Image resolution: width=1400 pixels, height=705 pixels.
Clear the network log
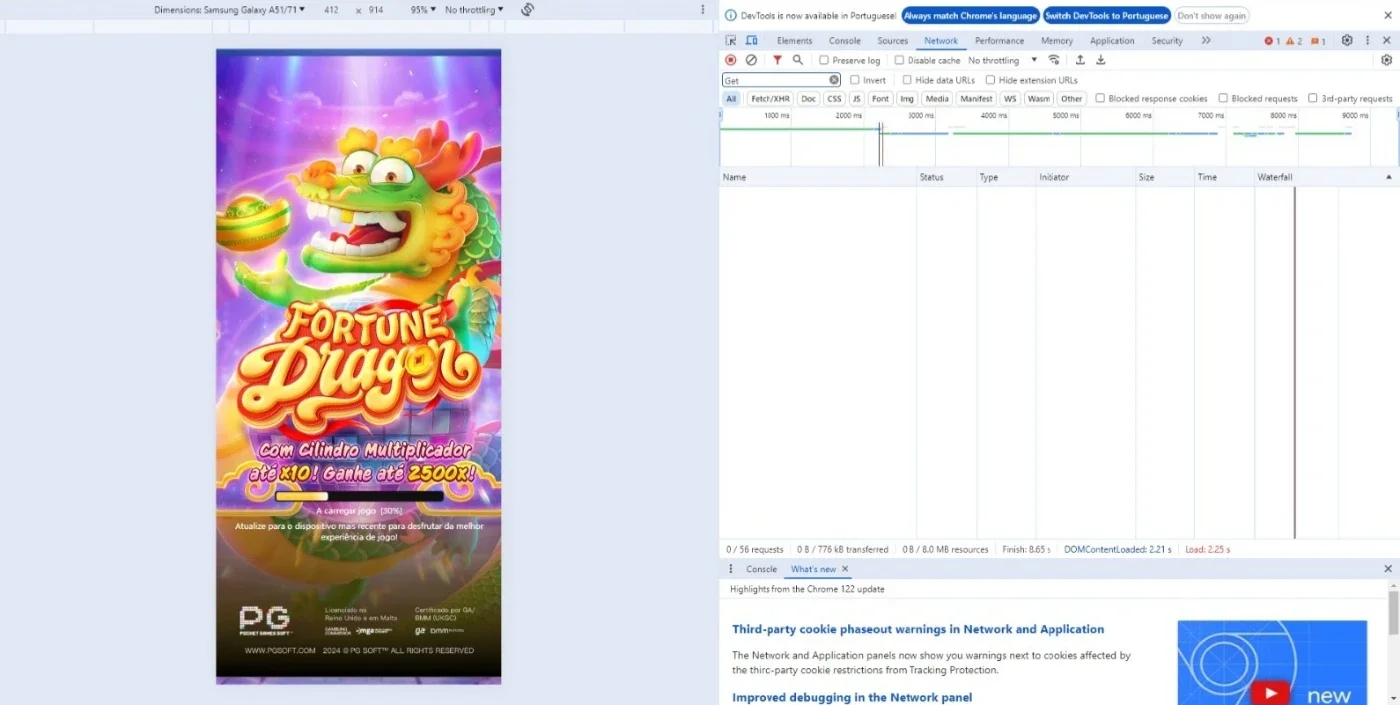click(x=751, y=60)
